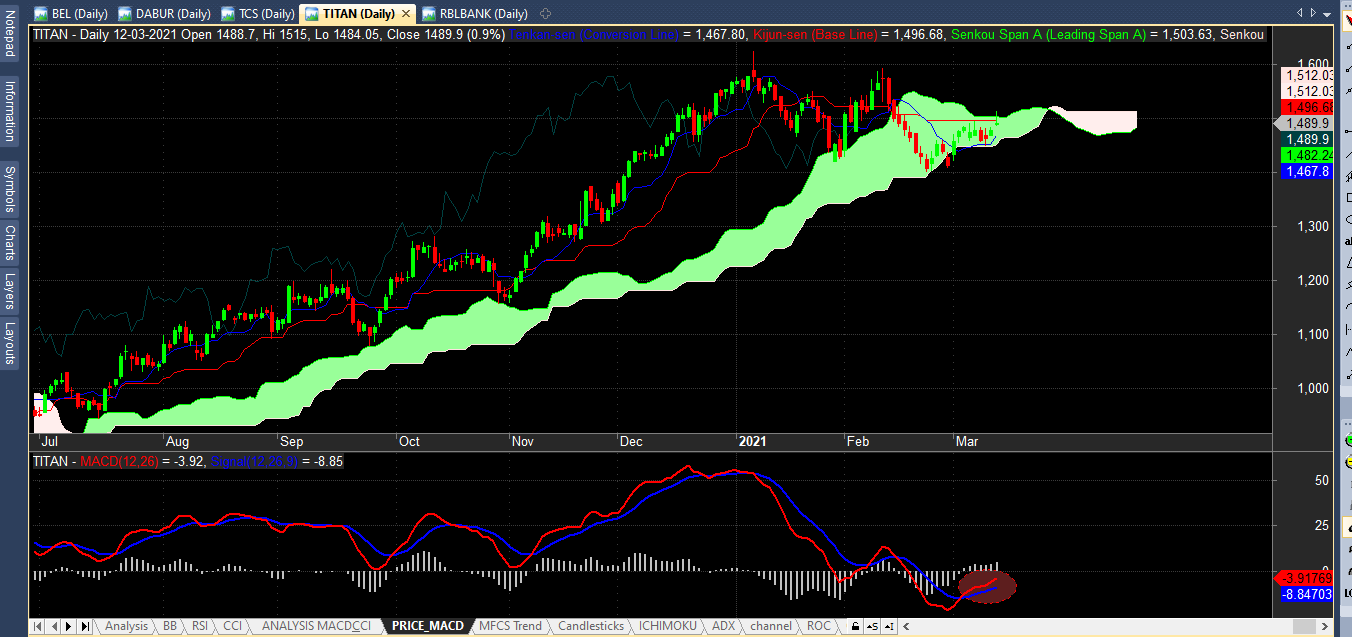Open the ADX sheet tab
The width and height of the screenshot is (1352, 637).
click(x=723, y=626)
